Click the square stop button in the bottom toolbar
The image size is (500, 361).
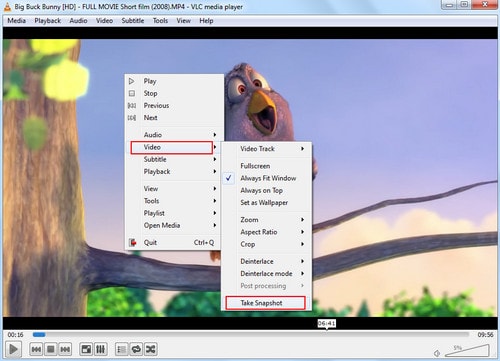click(51, 349)
